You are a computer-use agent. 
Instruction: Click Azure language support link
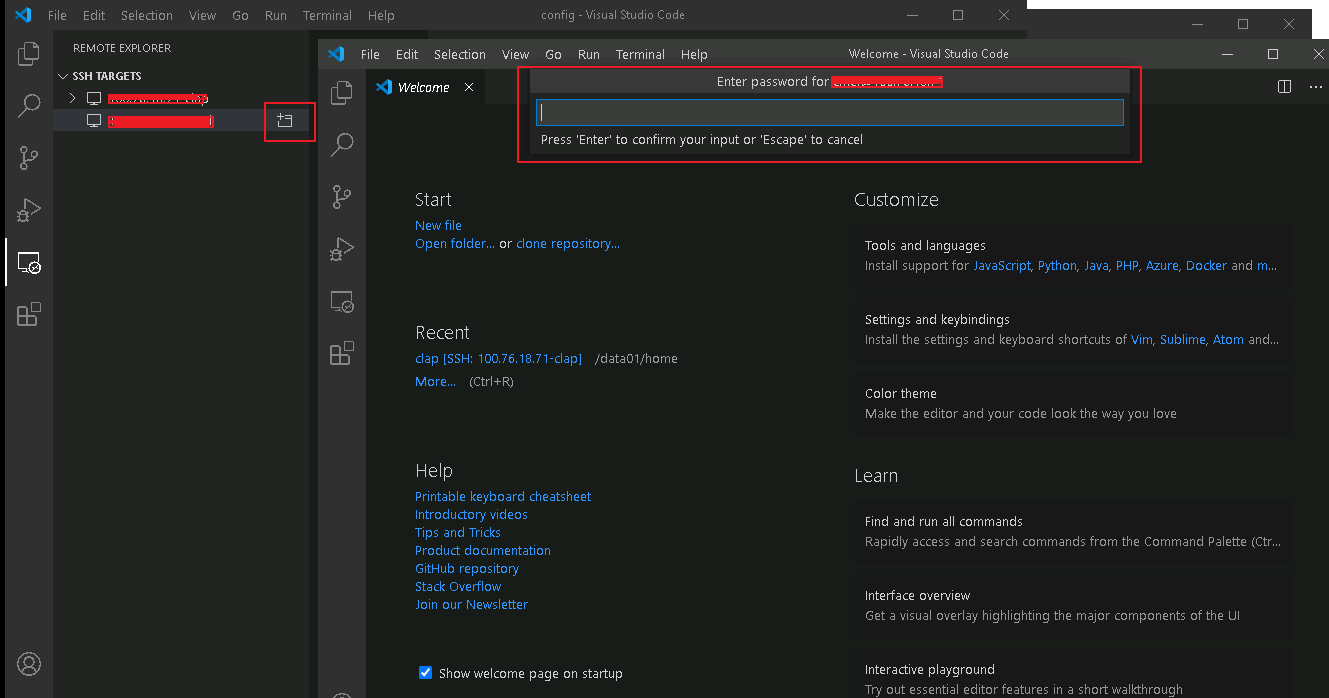[x=1162, y=266]
